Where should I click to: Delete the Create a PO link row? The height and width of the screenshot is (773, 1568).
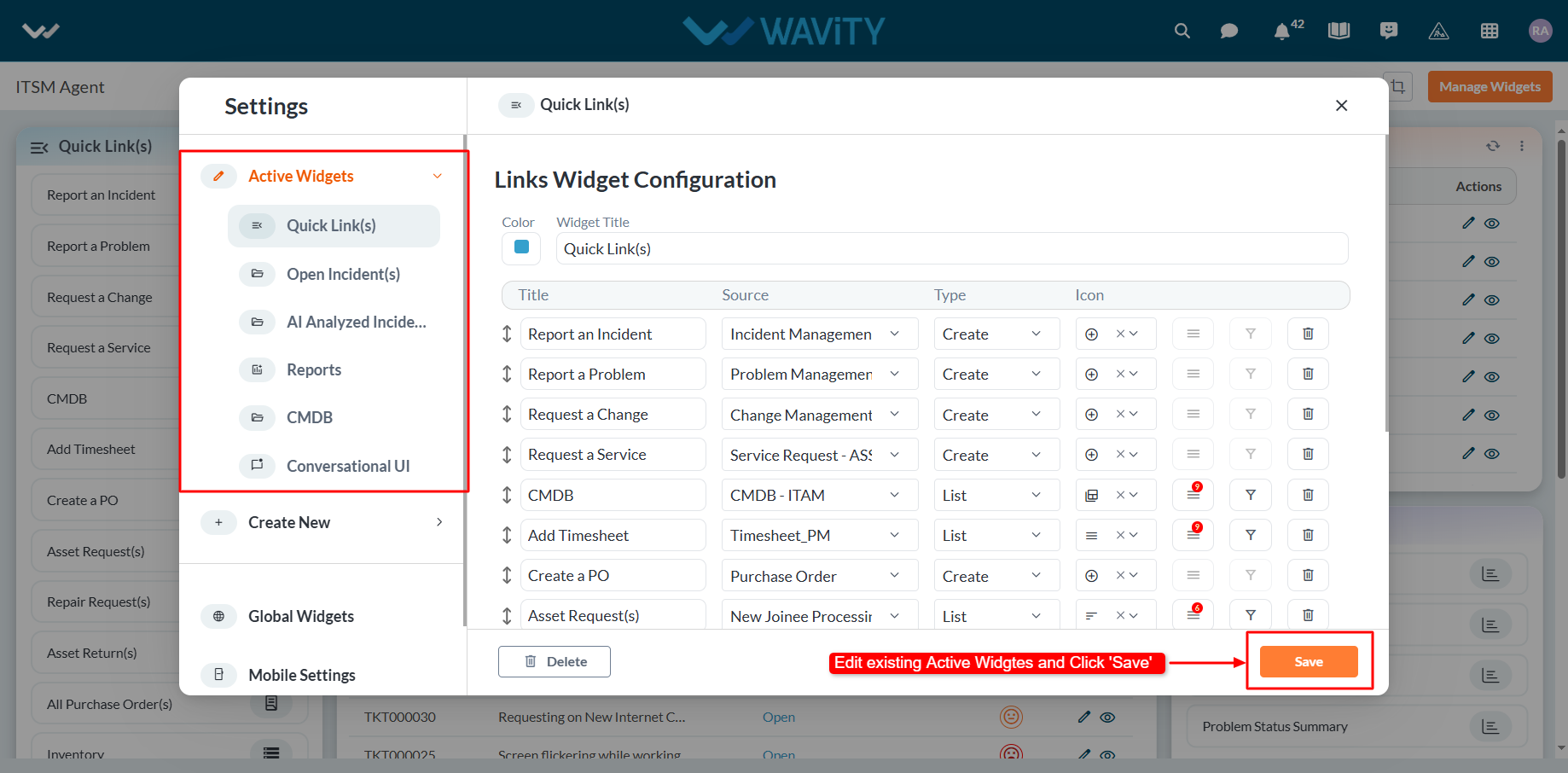coord(1308,575)
